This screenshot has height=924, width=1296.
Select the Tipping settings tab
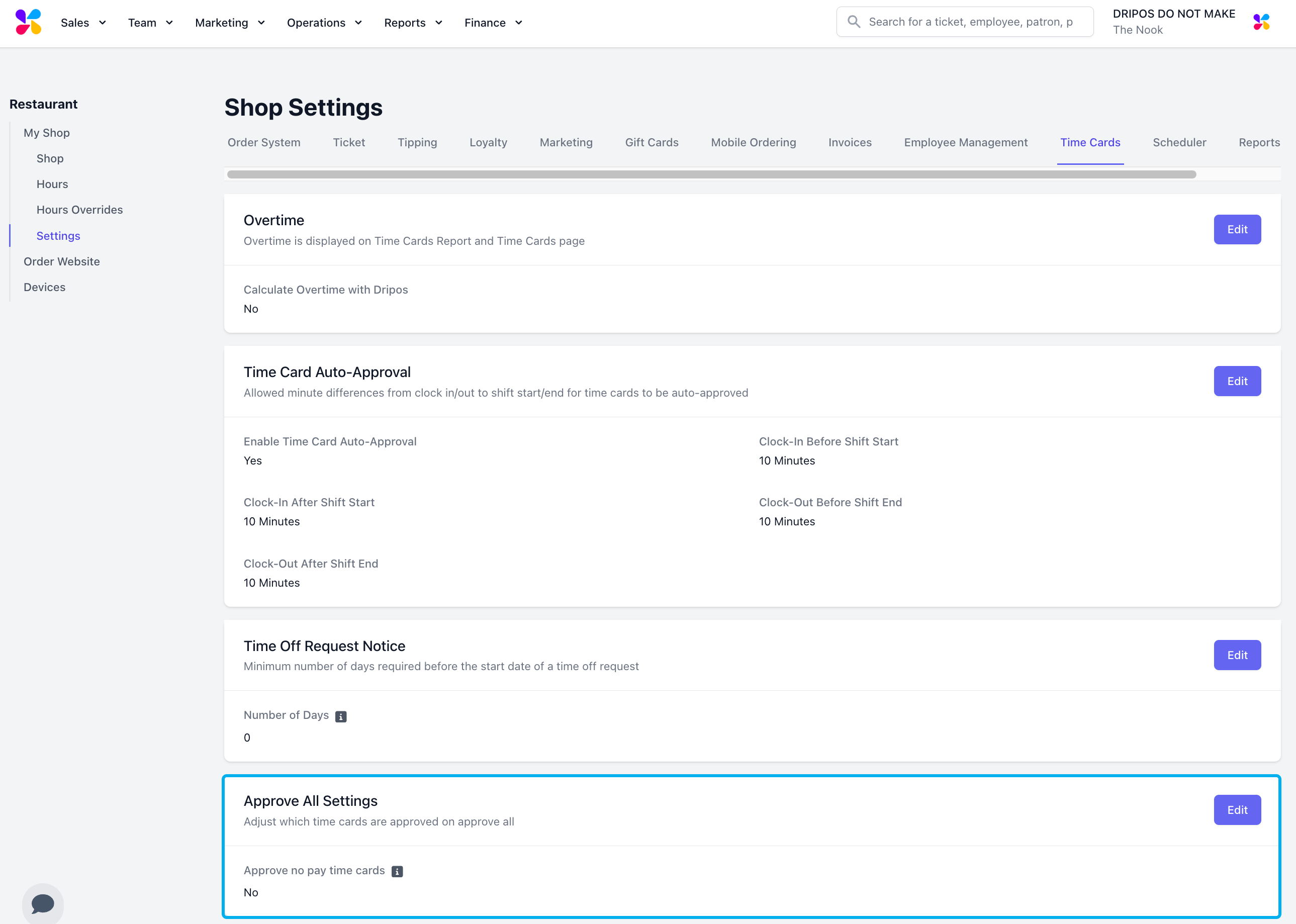(417, 142)
